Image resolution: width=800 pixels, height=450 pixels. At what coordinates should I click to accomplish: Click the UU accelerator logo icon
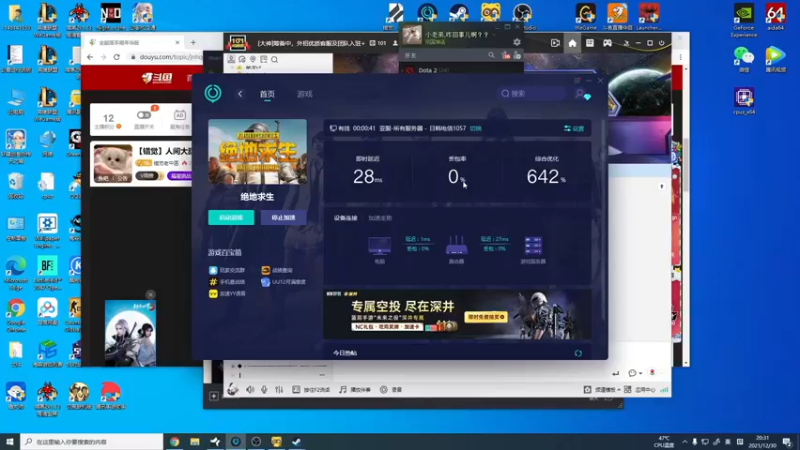(213, 93)
